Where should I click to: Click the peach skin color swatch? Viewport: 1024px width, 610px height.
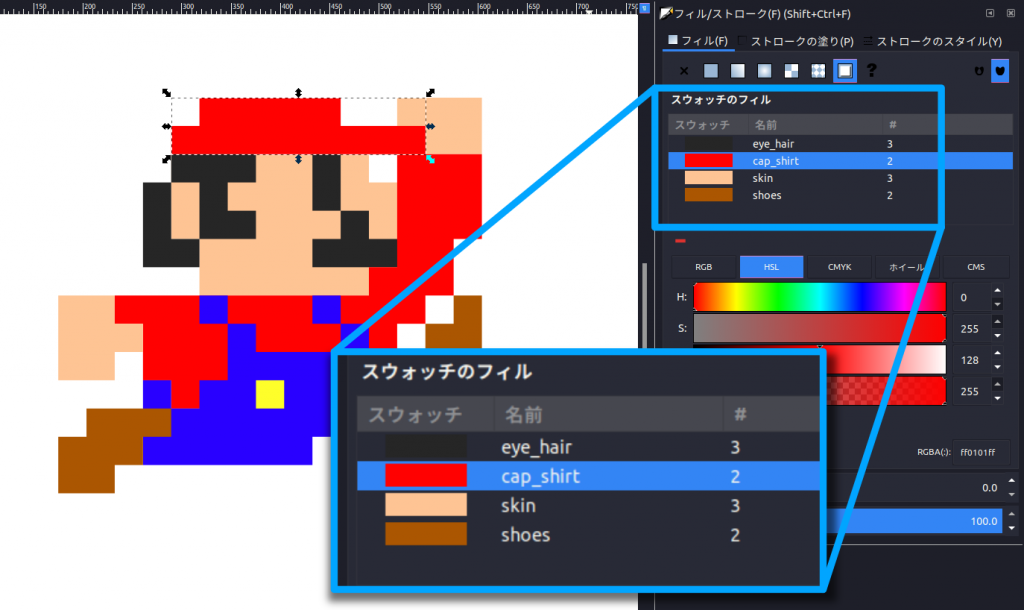coord(709,178)
